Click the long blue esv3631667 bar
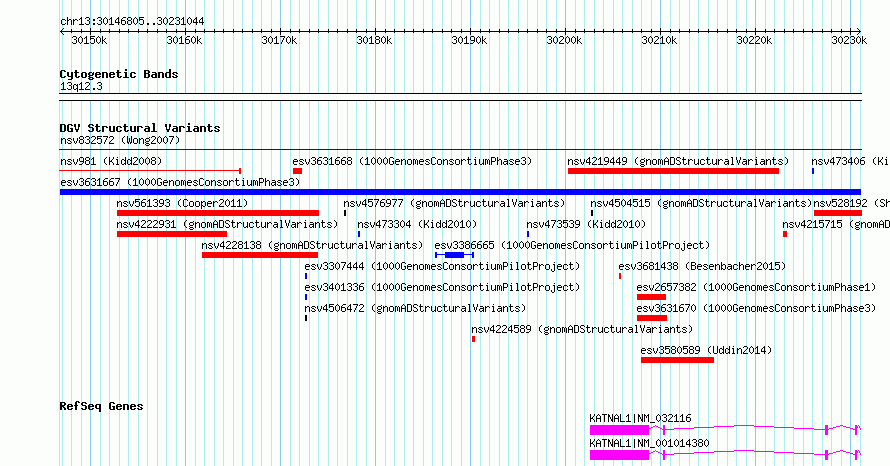This screenshot has height=466, width=890. pos(460,192)
